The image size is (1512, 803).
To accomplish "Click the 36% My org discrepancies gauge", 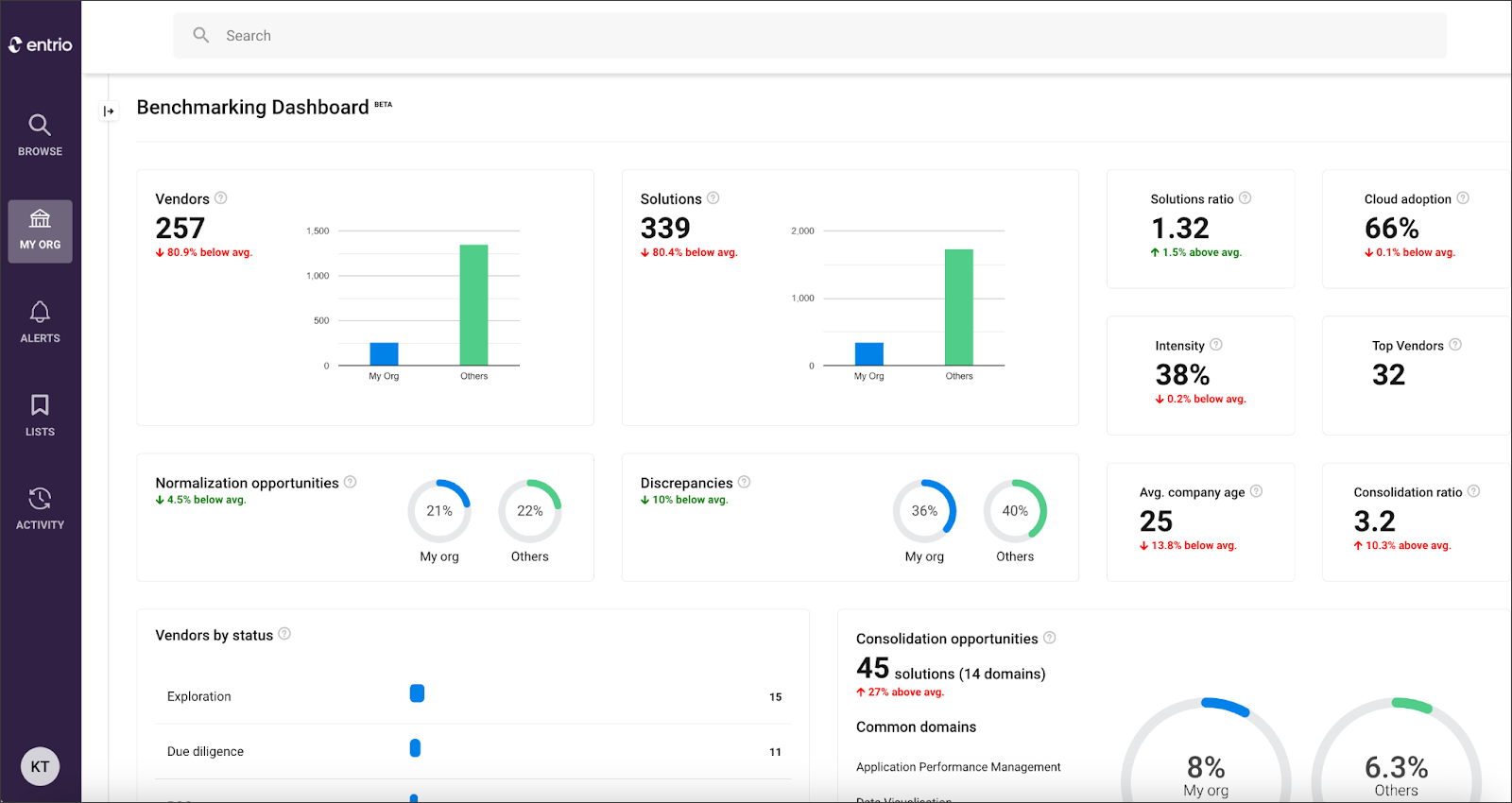I will coord(925,511).
